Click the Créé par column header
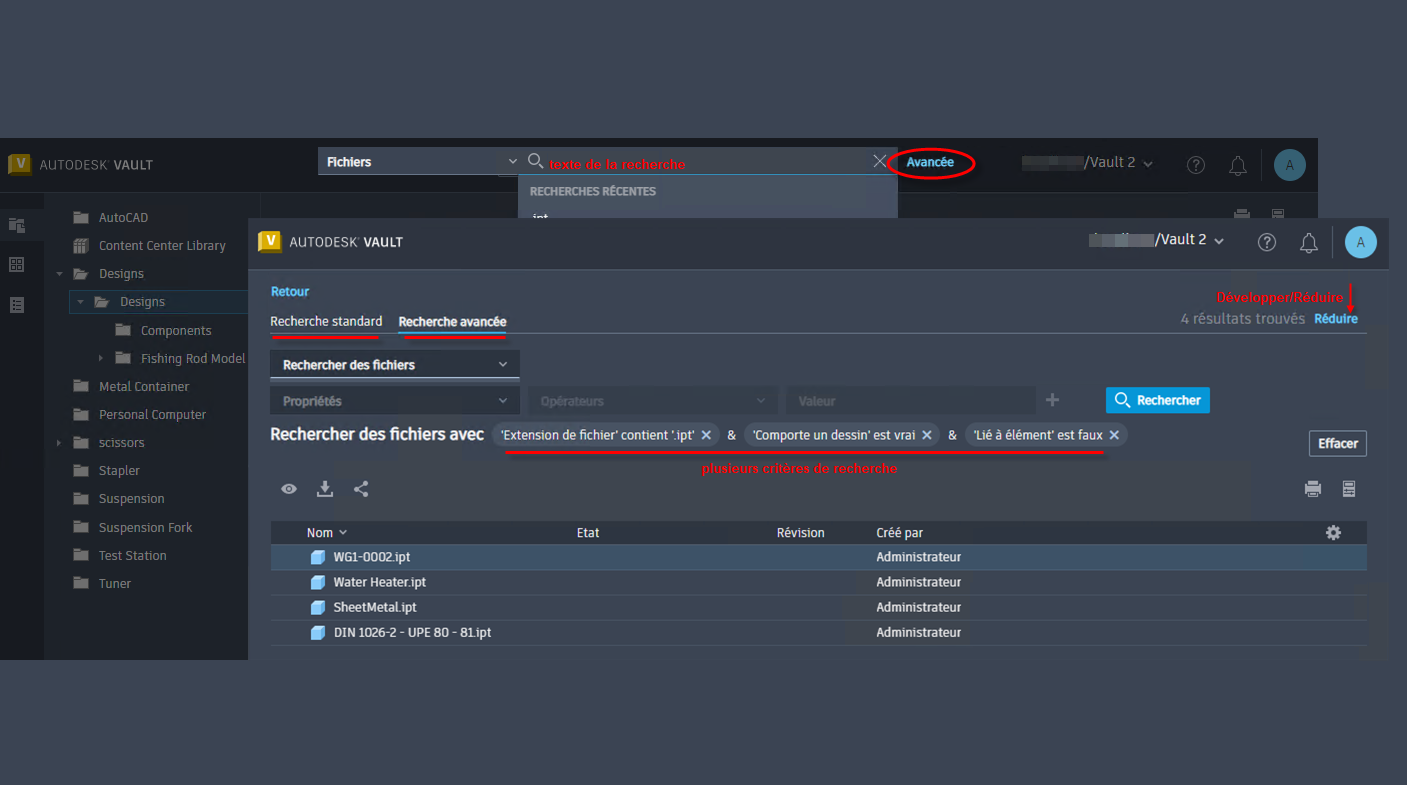This screenshot has height=785, width=1407. click(x=900, y=533)
